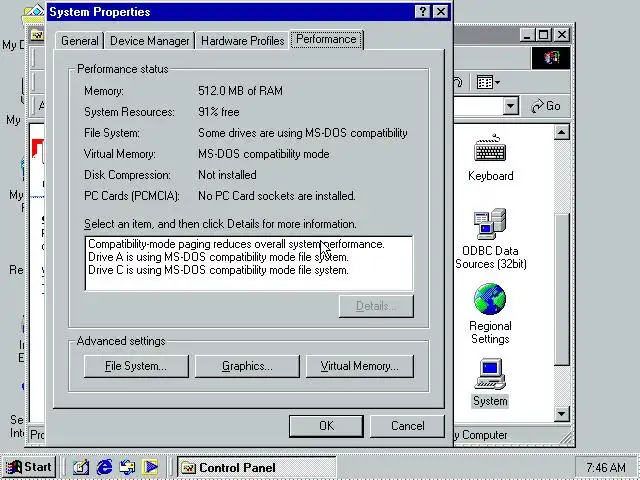Open File System advanced settings

(136, 366)
